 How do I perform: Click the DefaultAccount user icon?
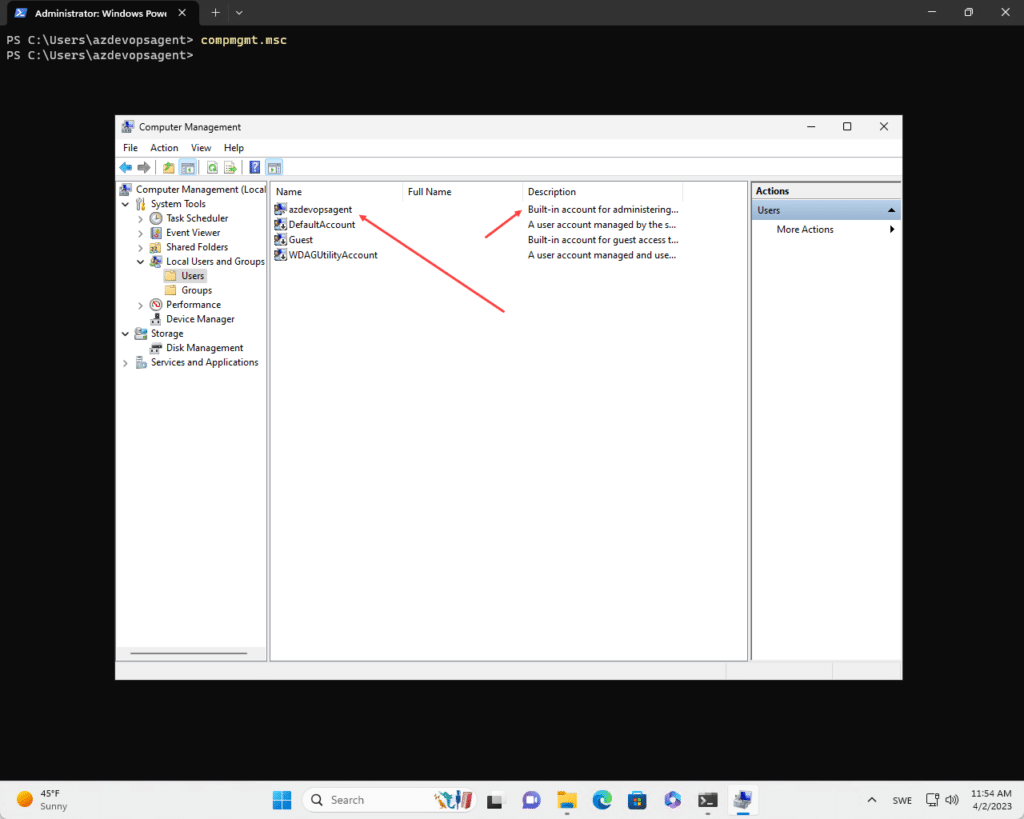click(x=281, y=224)
